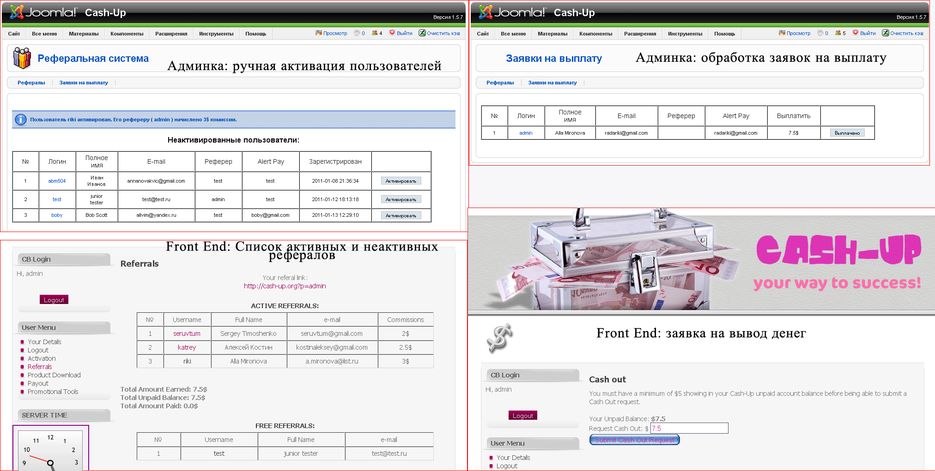The image size is (935, 471).
Task: Open Your Details in the Referrals page User Menu
Action: (44, 342)
